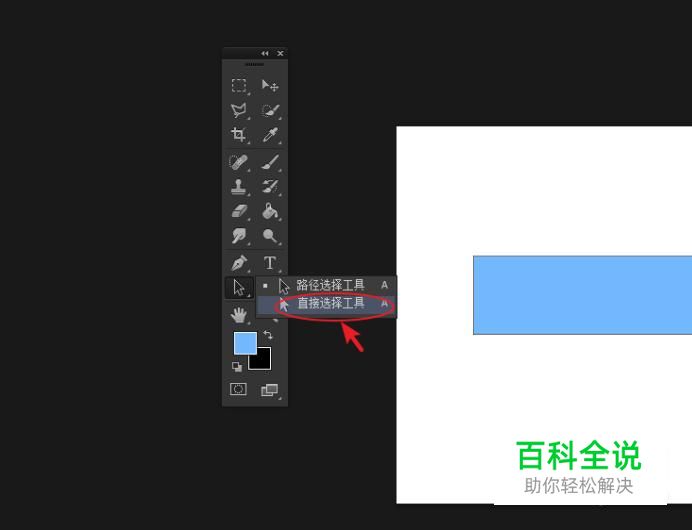
Task: Swap foreground and background colors
Action: tap(268, 335)
